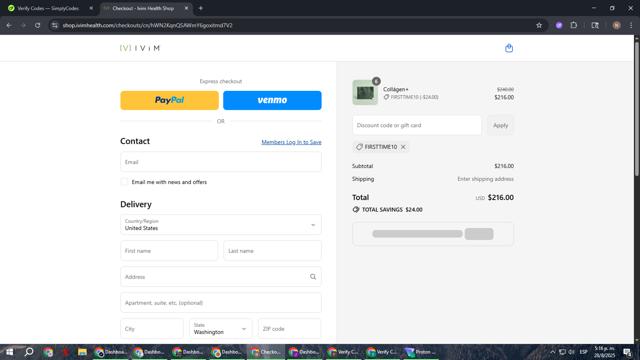Click the taskbar clock and date
The image size is (640, 360).
point(604,352)
